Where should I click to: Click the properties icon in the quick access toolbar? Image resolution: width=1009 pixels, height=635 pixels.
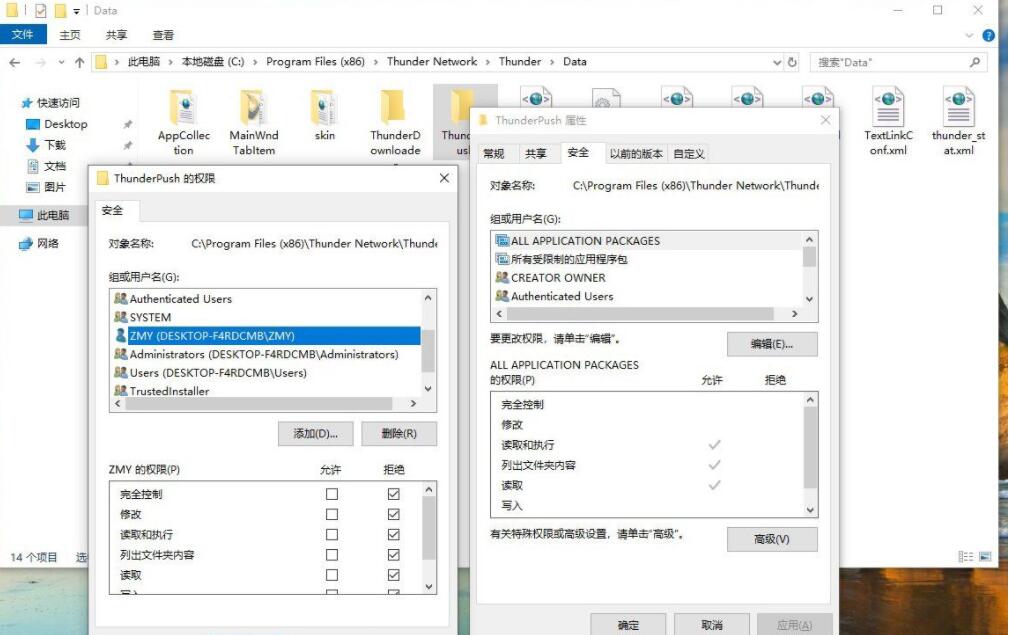pyautogui.click(x=41, y=10)
